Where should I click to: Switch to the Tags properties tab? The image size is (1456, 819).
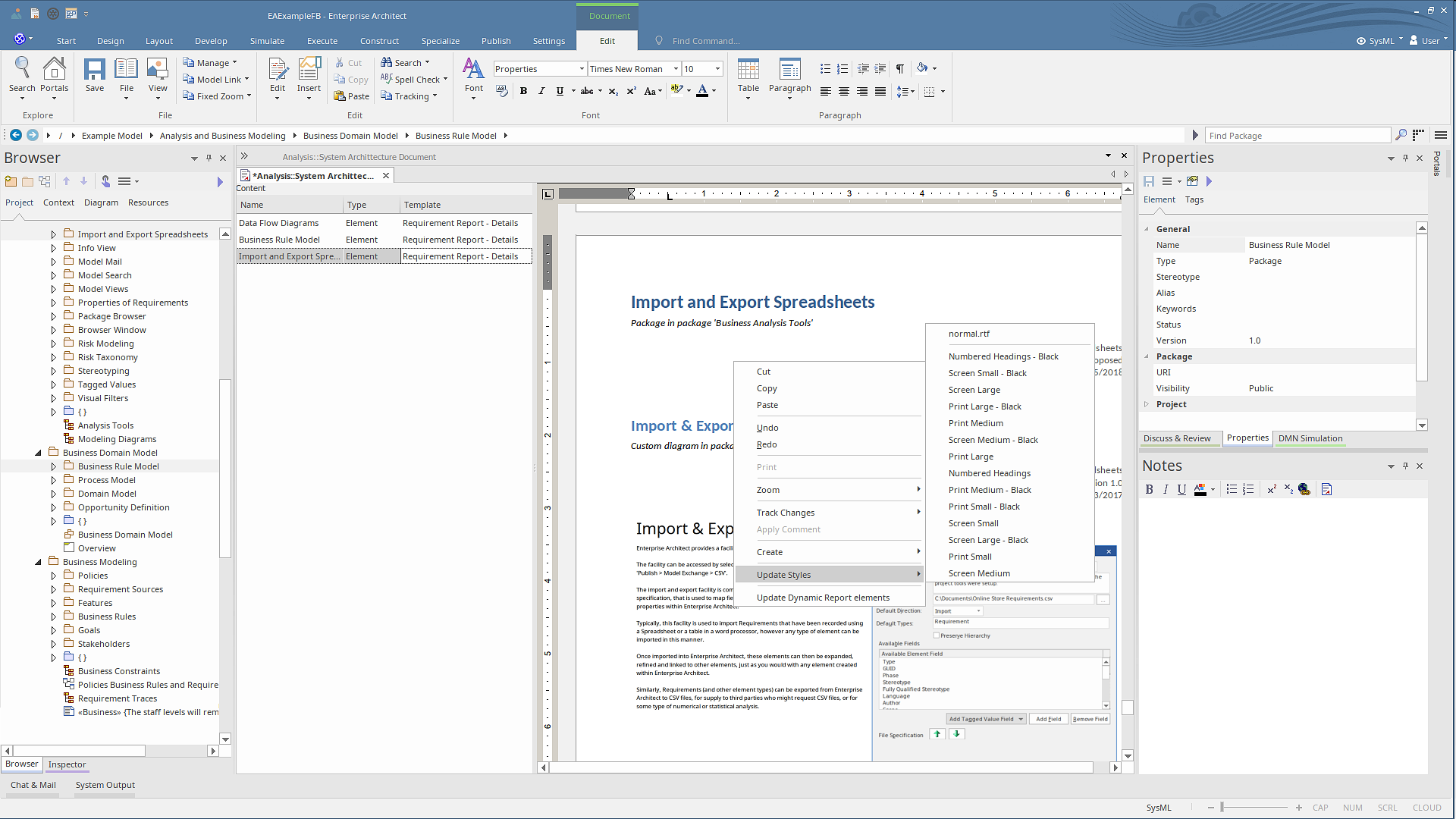pos(1194,199)
